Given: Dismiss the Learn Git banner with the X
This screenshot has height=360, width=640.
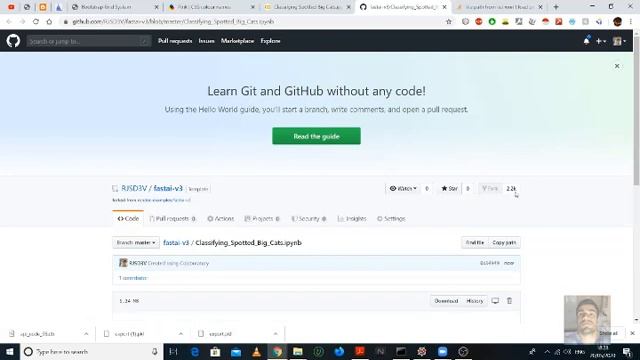Looking at the screenshot, I should [x=617, y=66].
